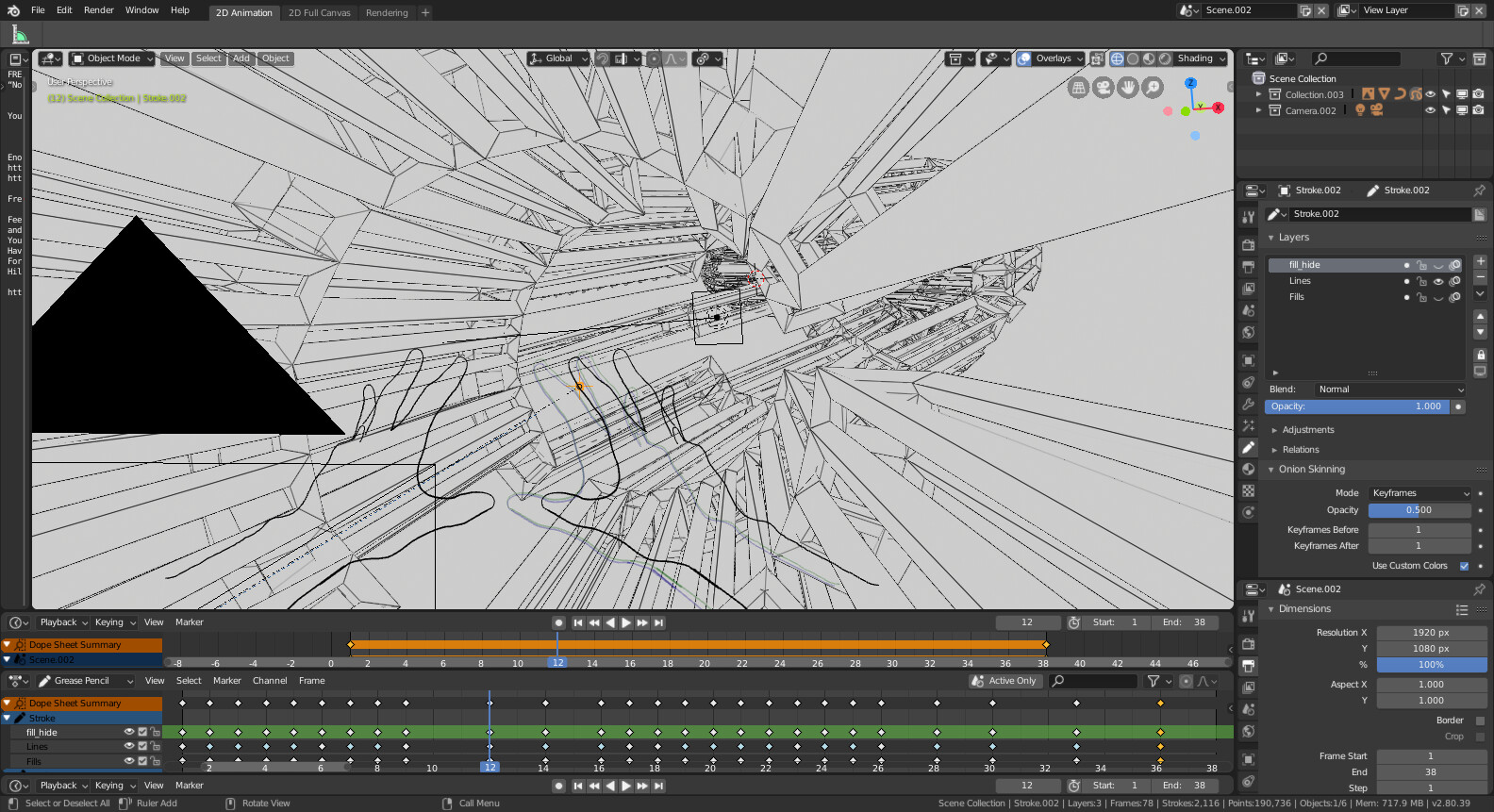Image resolution: width=1494 pixels, height=812 pixels.
Task: Switch to camera view gizmo icon
Action: (1103, 88)
